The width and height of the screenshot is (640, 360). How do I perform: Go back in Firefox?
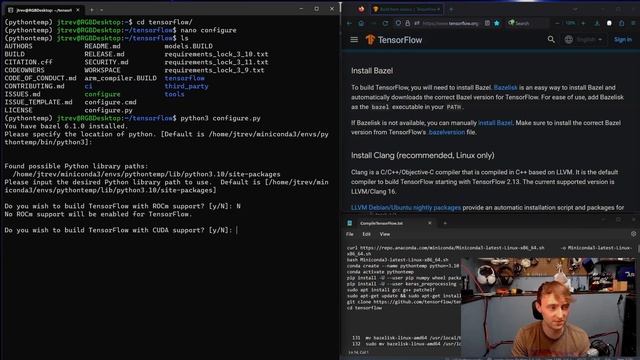(349, 23)
